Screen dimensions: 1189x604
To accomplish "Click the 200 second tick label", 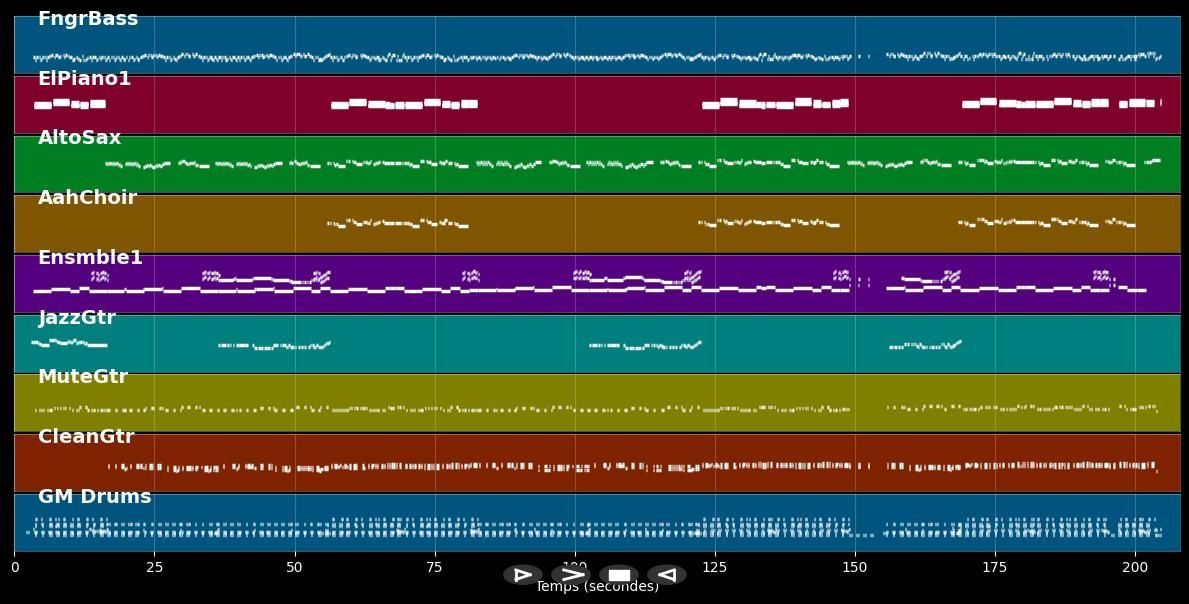I will coord(1135,568).
